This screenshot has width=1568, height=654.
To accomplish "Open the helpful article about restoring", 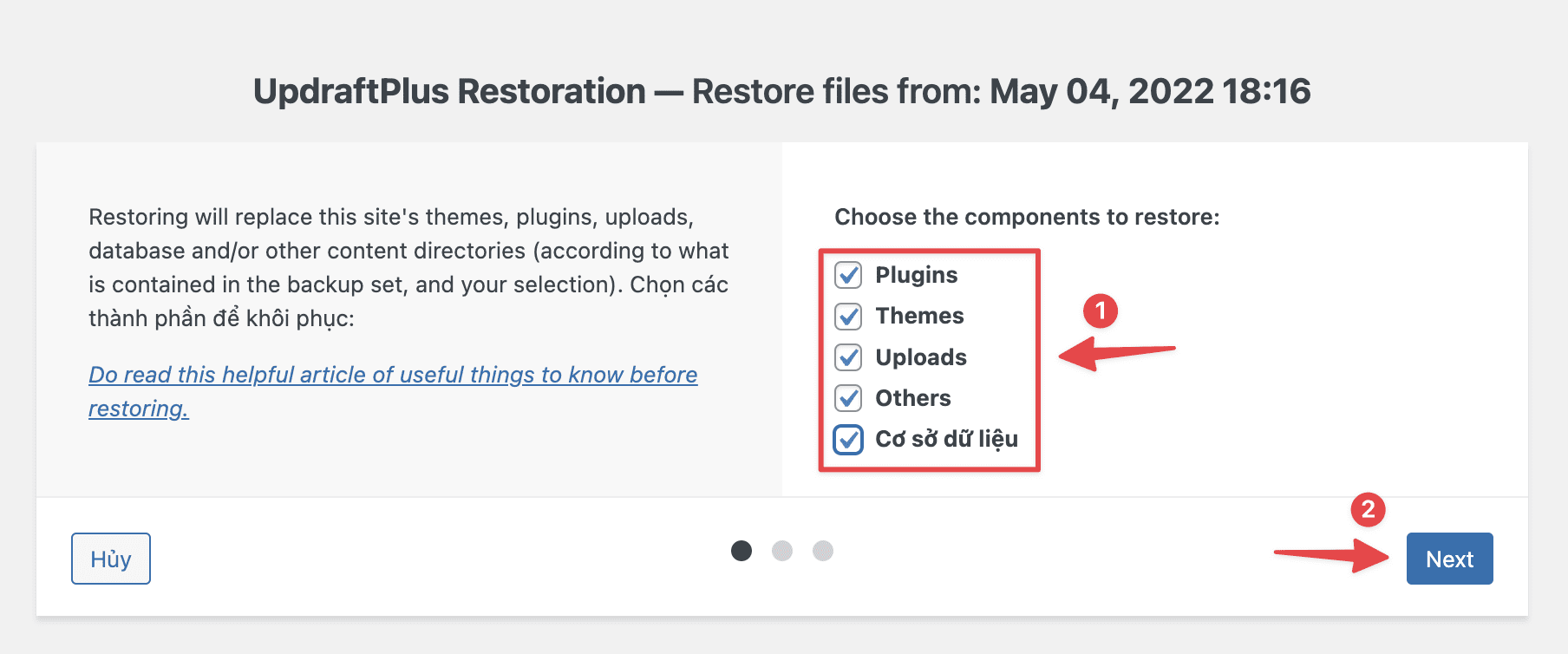I will [x=392, y=375].
